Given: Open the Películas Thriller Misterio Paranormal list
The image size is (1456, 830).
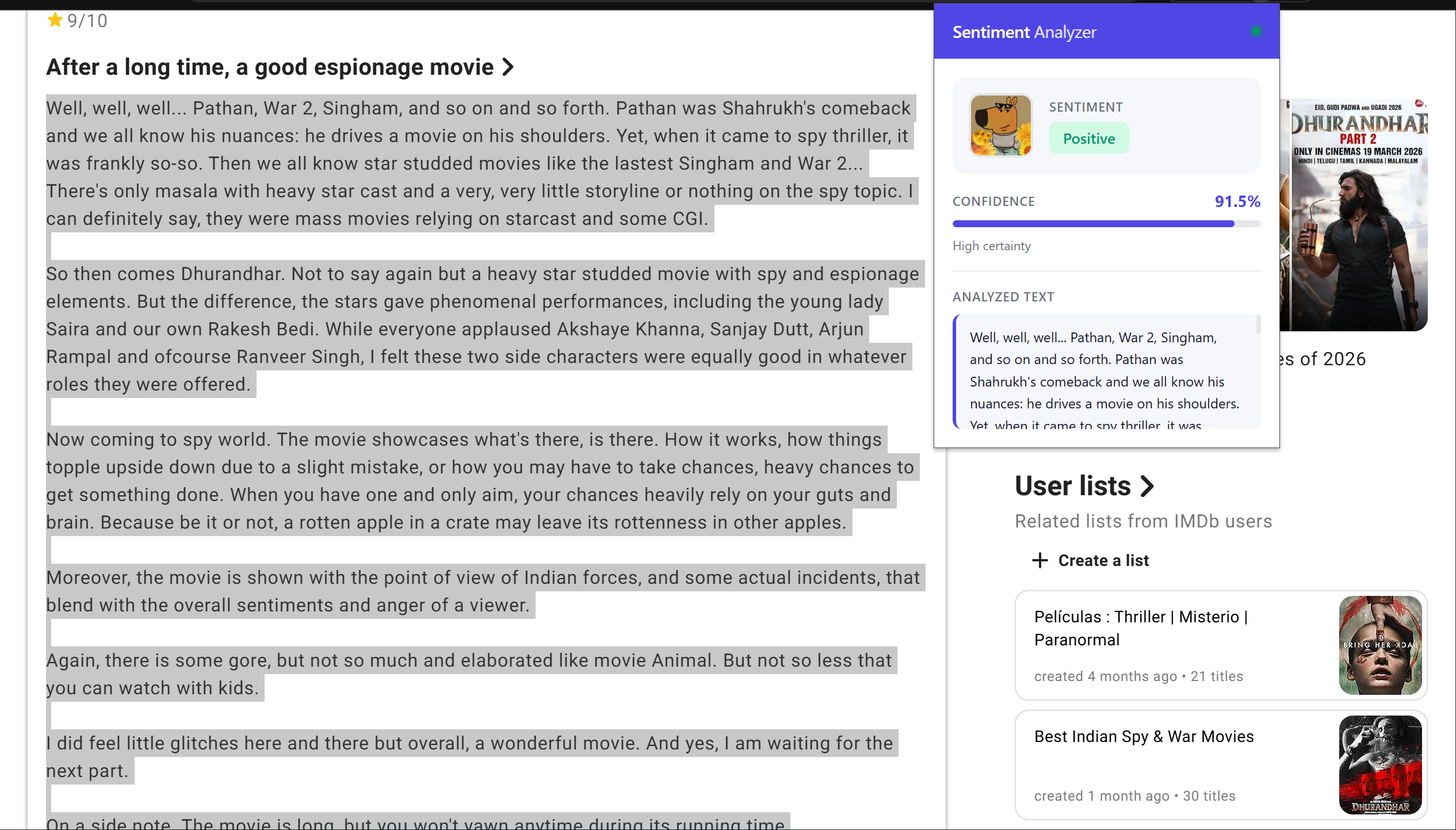Looking at the screenshot, I should click(x=1141, y=628).
